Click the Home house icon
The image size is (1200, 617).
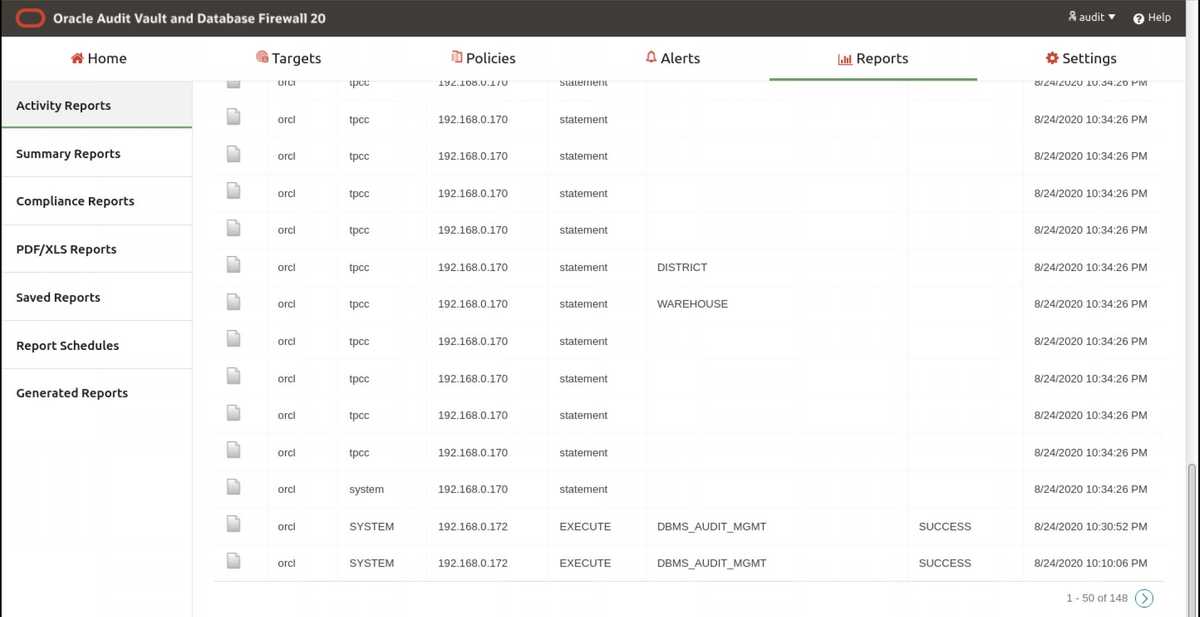click(75, 57)
